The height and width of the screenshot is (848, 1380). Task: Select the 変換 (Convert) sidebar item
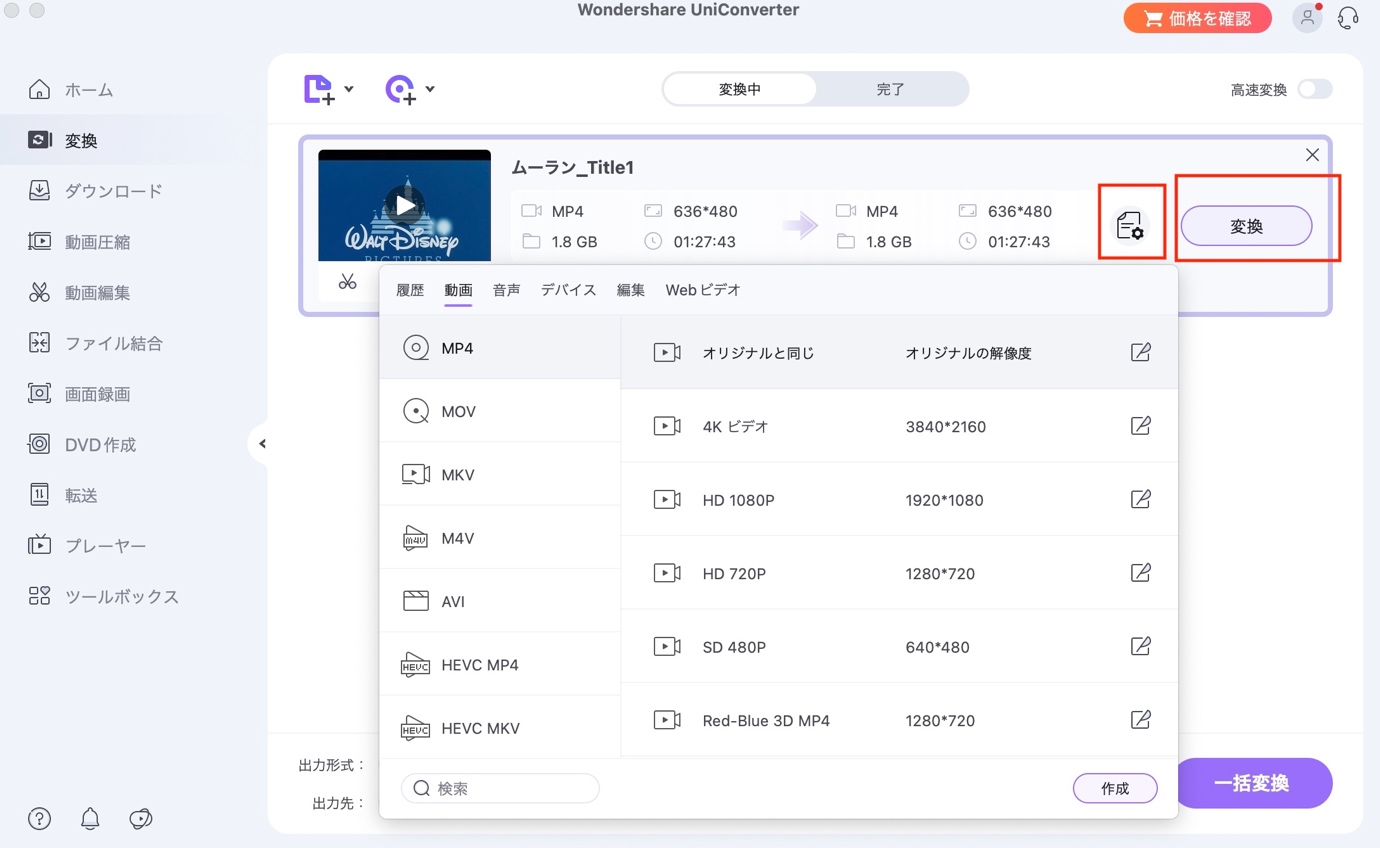62,141
